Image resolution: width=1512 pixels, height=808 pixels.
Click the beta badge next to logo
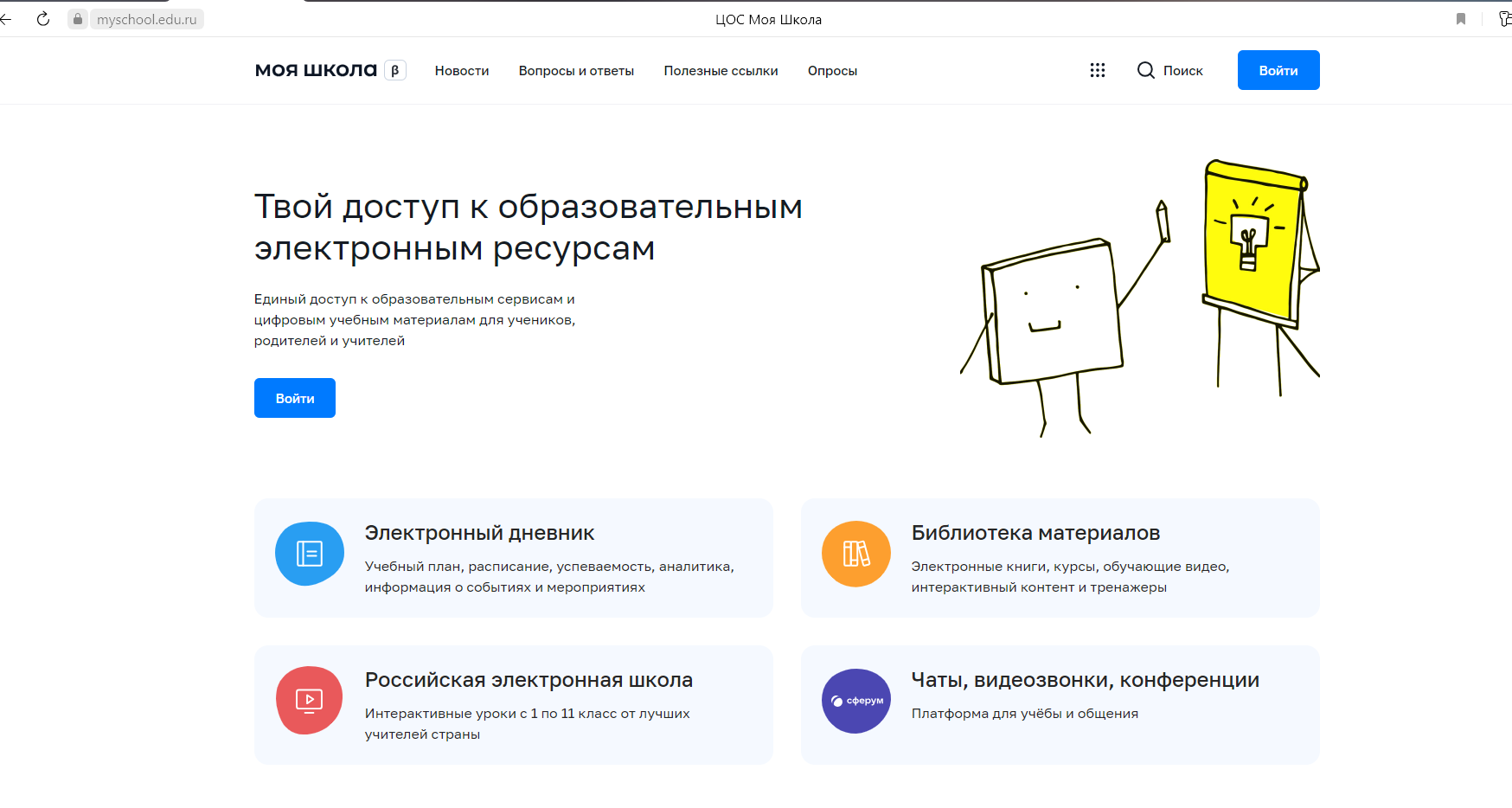click(x=395, y=70)
